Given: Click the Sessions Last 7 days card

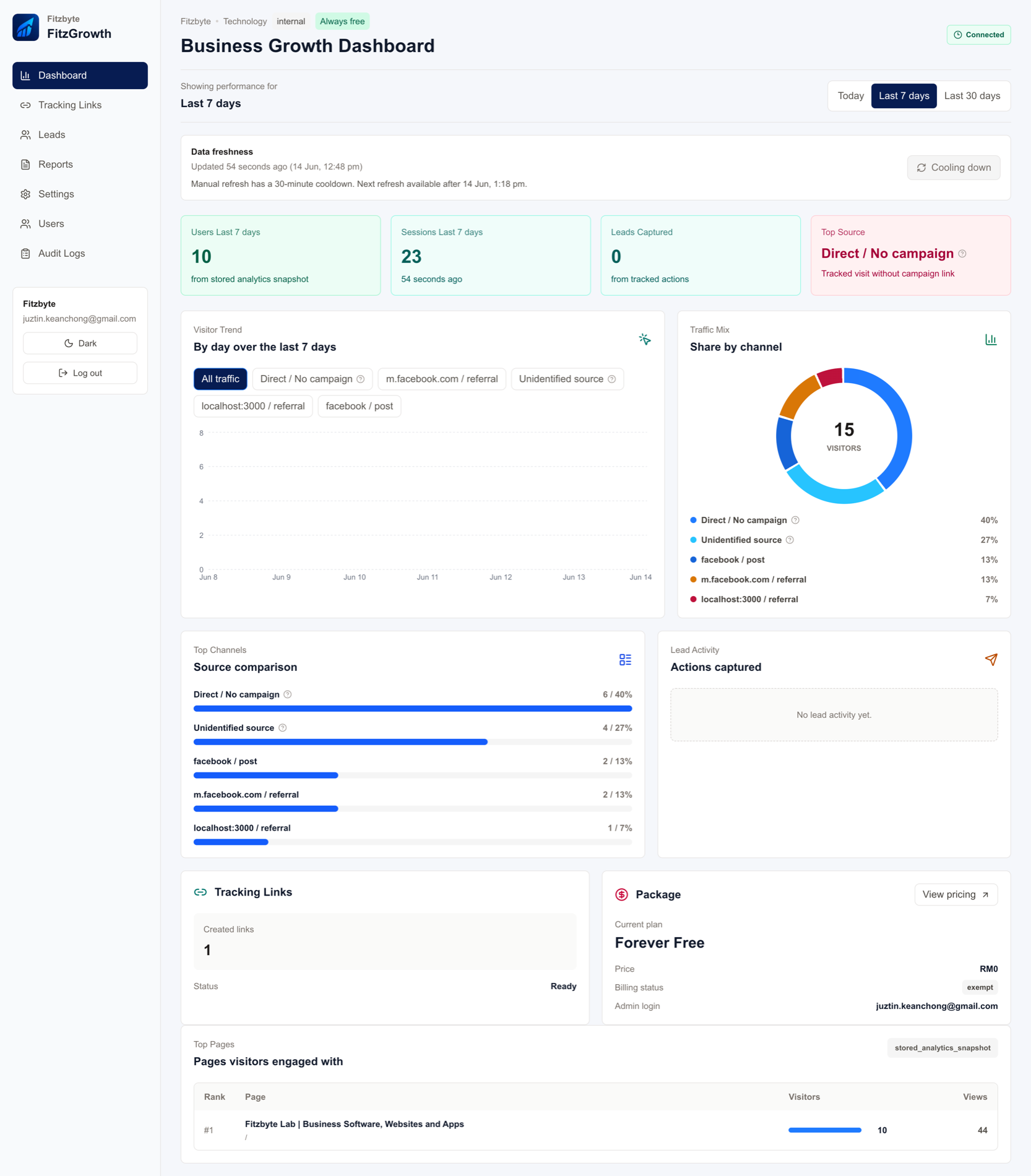Looking at the screenshot, I should pos(491,256).
